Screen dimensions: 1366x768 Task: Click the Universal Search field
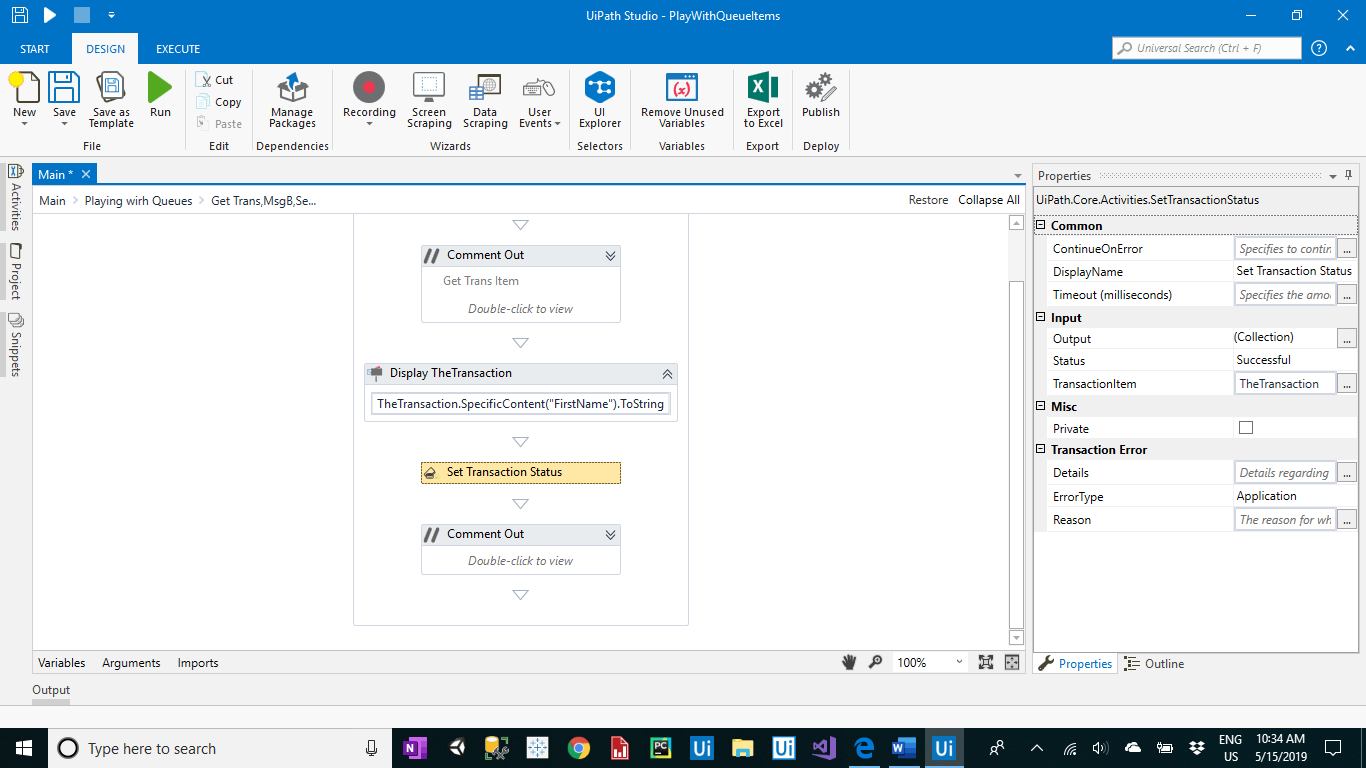1206,47
